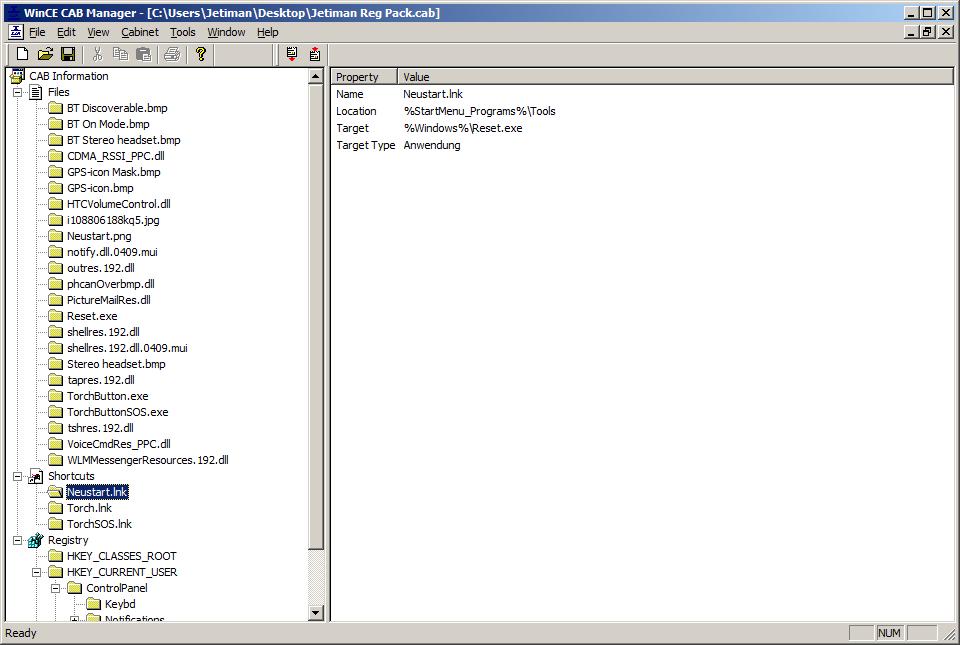
Task: Click the Target Type value Anwendung
Action: pos(432,146)
